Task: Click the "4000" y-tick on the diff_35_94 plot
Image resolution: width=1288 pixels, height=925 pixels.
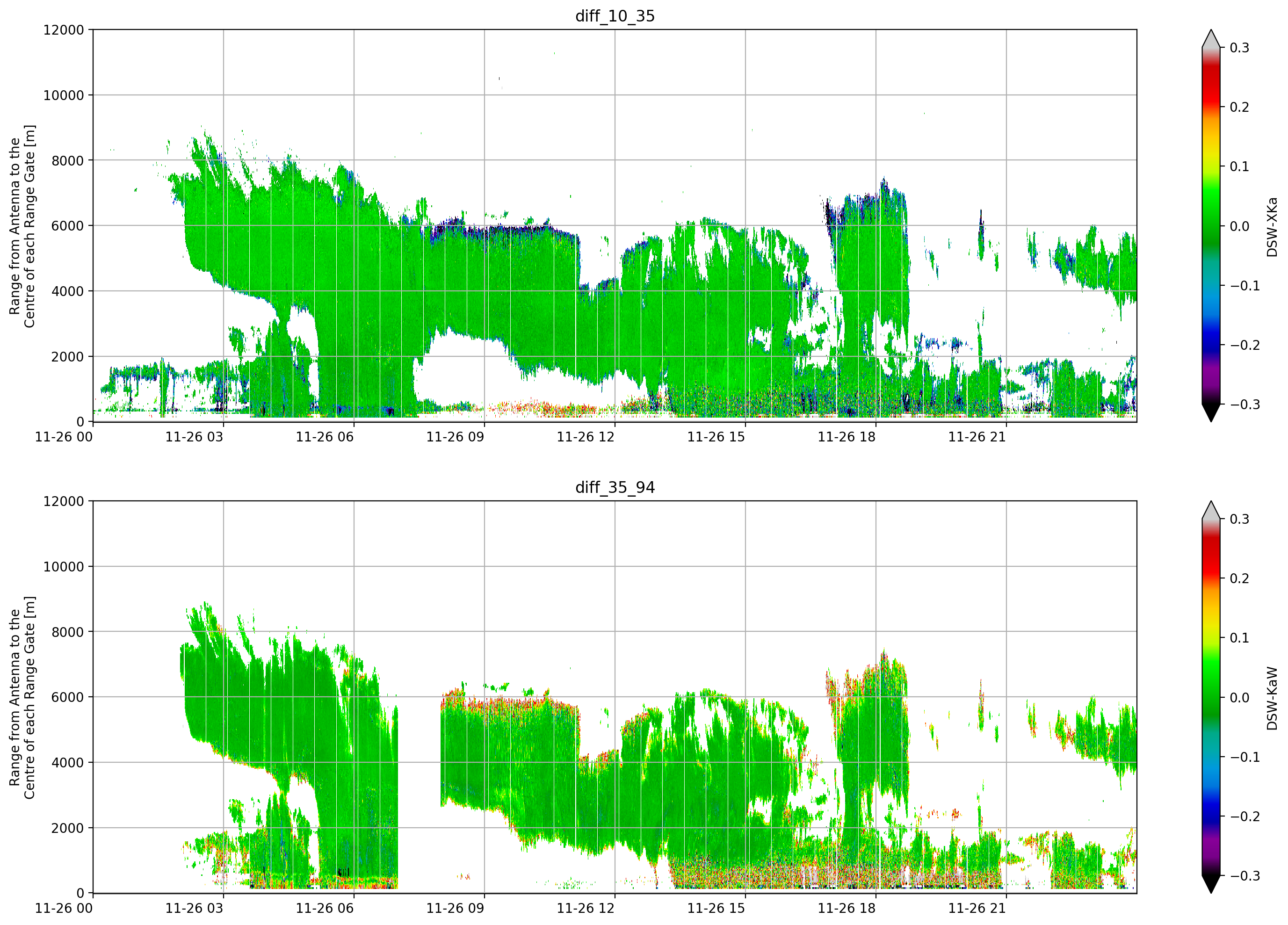Action: tap(67, 763)
